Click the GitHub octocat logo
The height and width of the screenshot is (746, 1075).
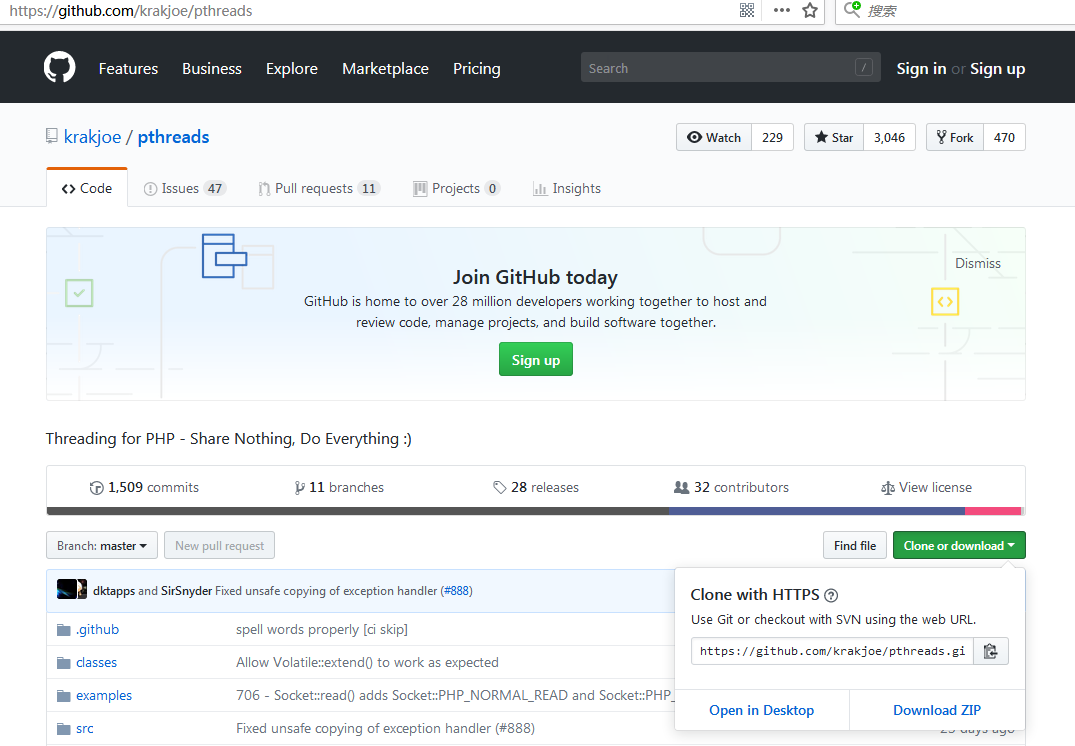click(x=60, y=68)
